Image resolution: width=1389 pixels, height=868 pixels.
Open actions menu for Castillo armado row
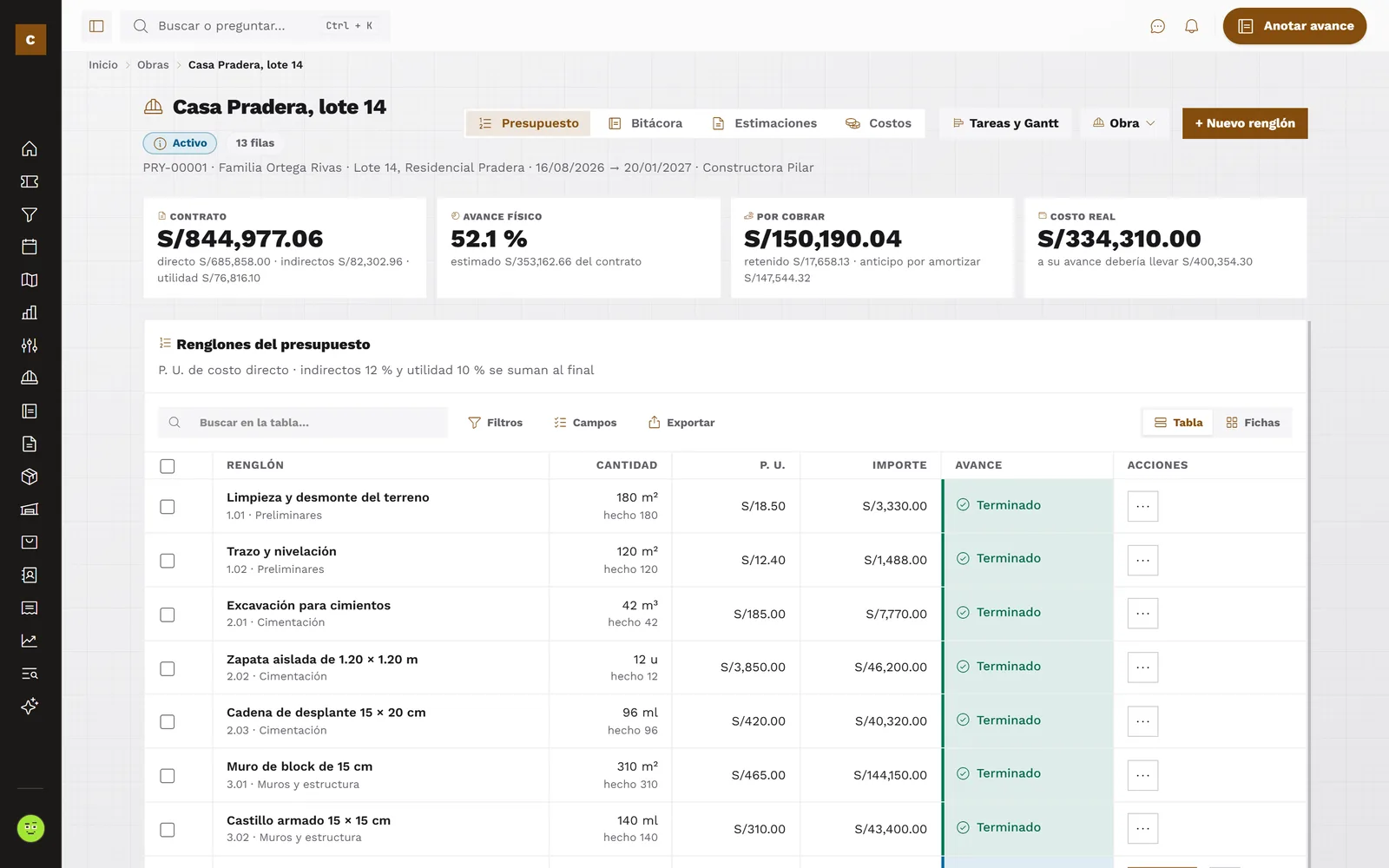tap(1142, 829)
